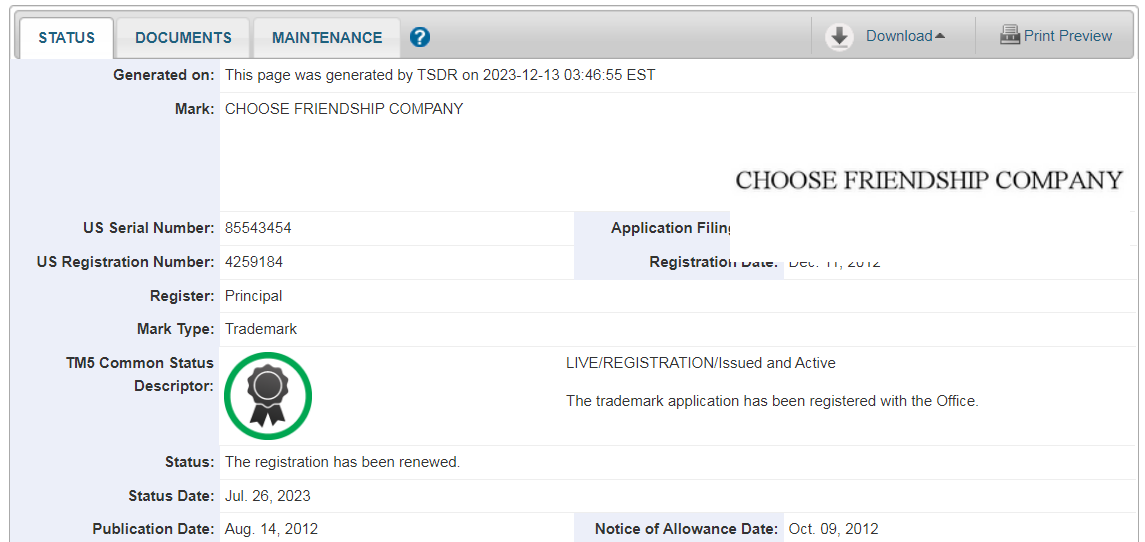Click the Mark Type value Trademark
Screen dimensions: 1145x542
261,329
